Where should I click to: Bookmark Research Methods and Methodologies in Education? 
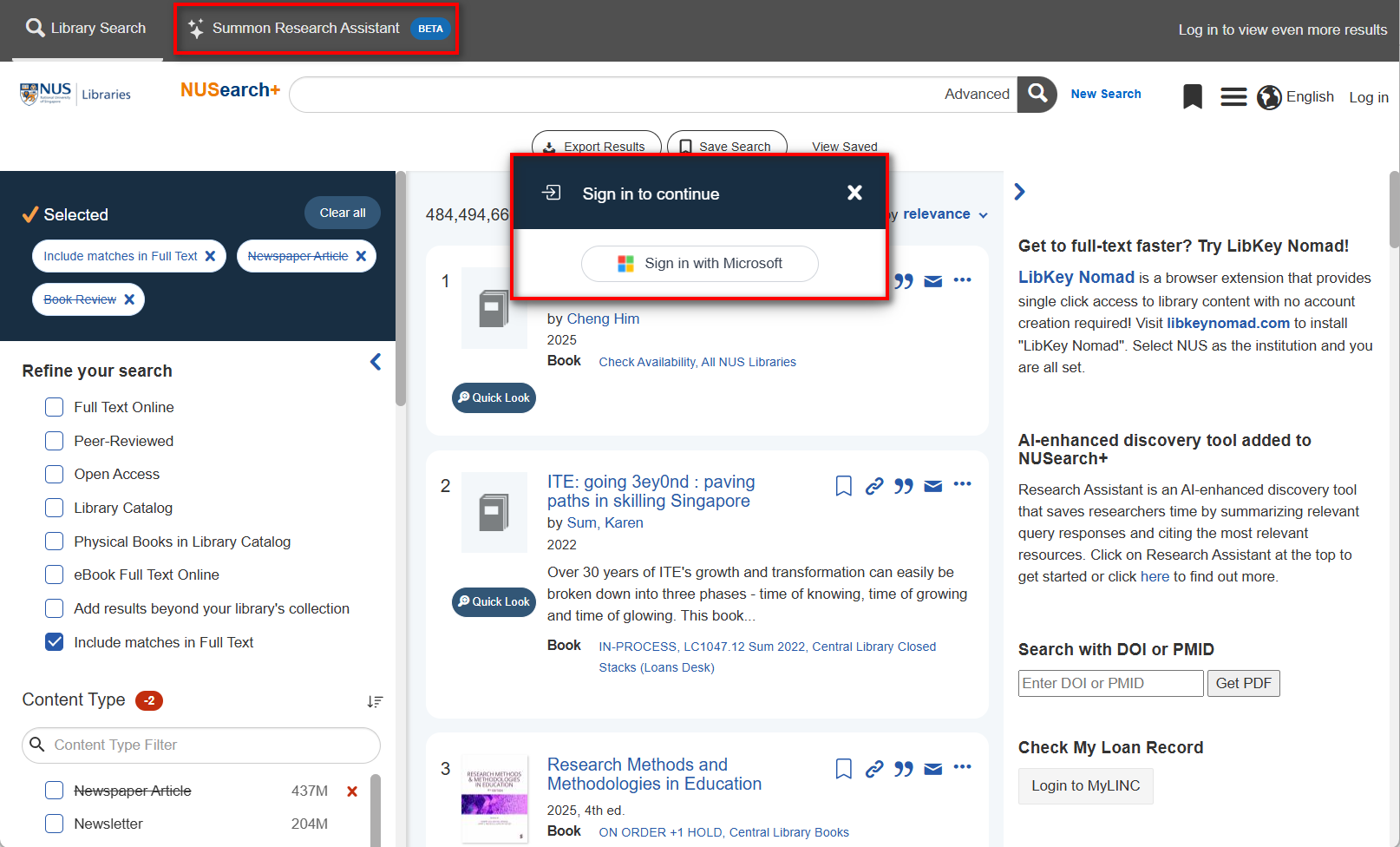843,768
